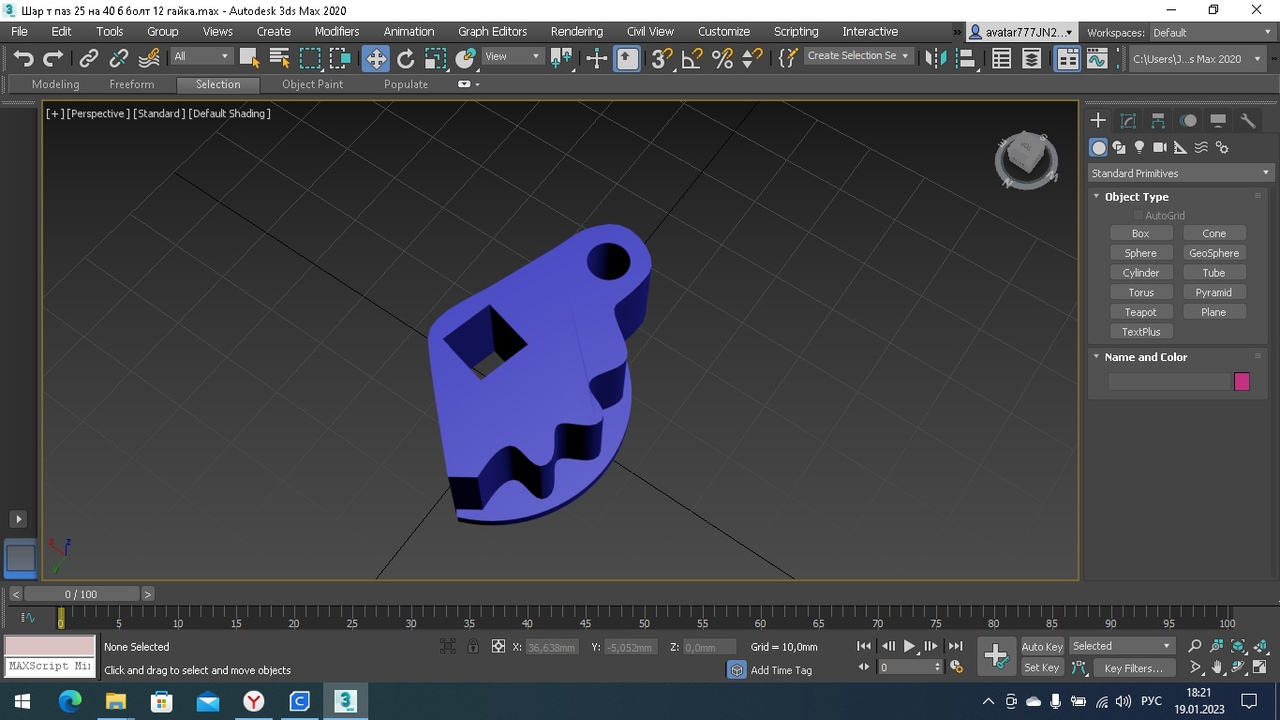Open the Hierarchy command panel tab
Viewport: 1280px width, 720px height.
[1158, 121]
